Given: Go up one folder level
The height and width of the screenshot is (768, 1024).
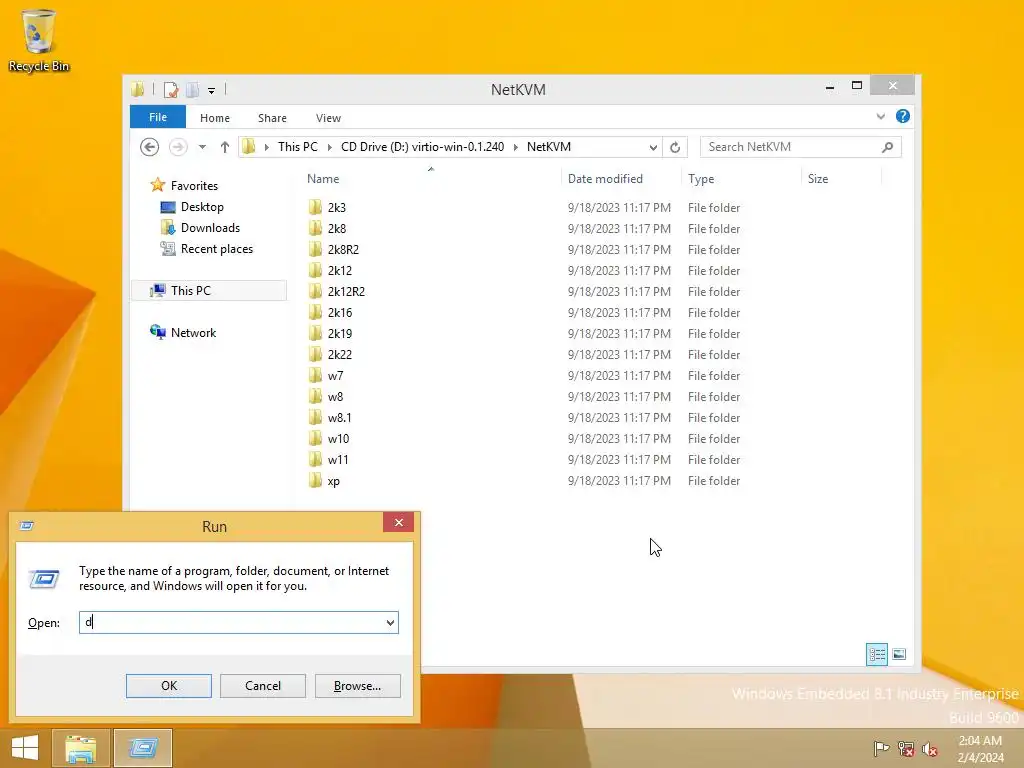Looking at the screenshot, I should pos(225,147).
